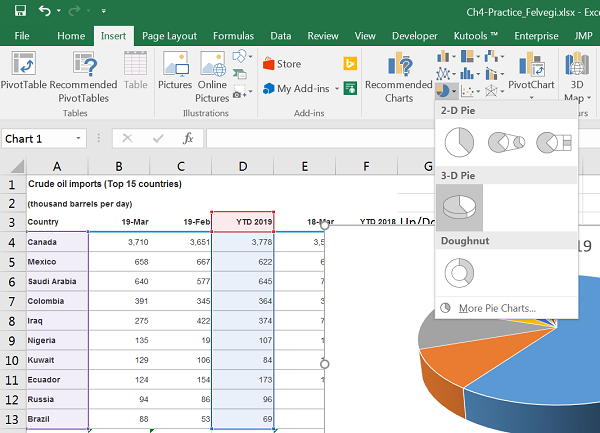
Task: Click the Select All corner triangle
Action: [x=17, y=166]
